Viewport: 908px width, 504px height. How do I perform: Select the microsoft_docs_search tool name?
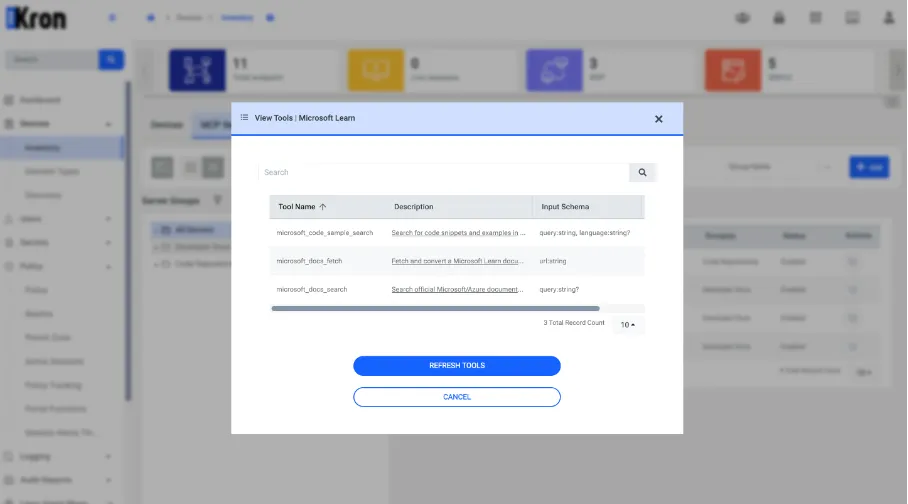click(312, 290)
